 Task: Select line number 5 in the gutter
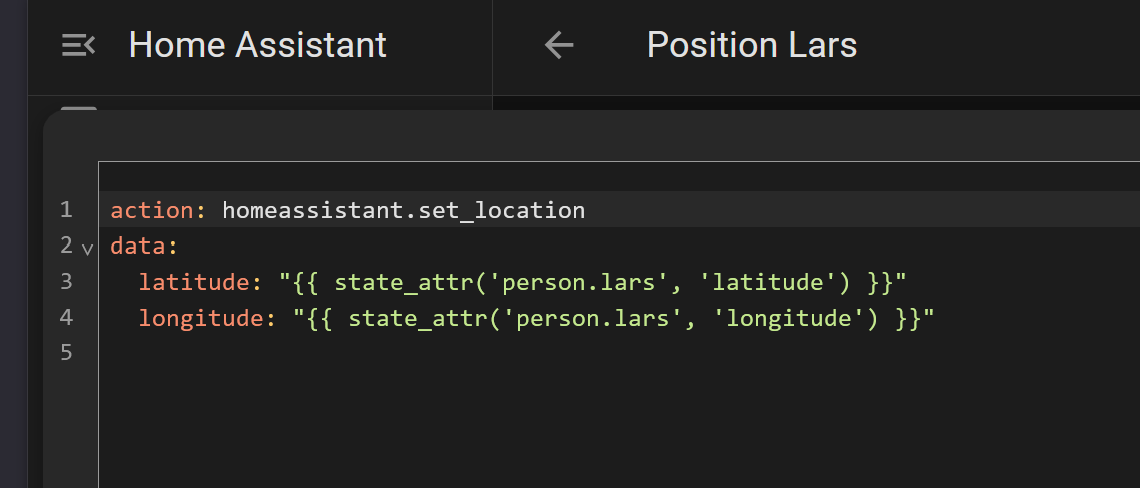point(66,353)
